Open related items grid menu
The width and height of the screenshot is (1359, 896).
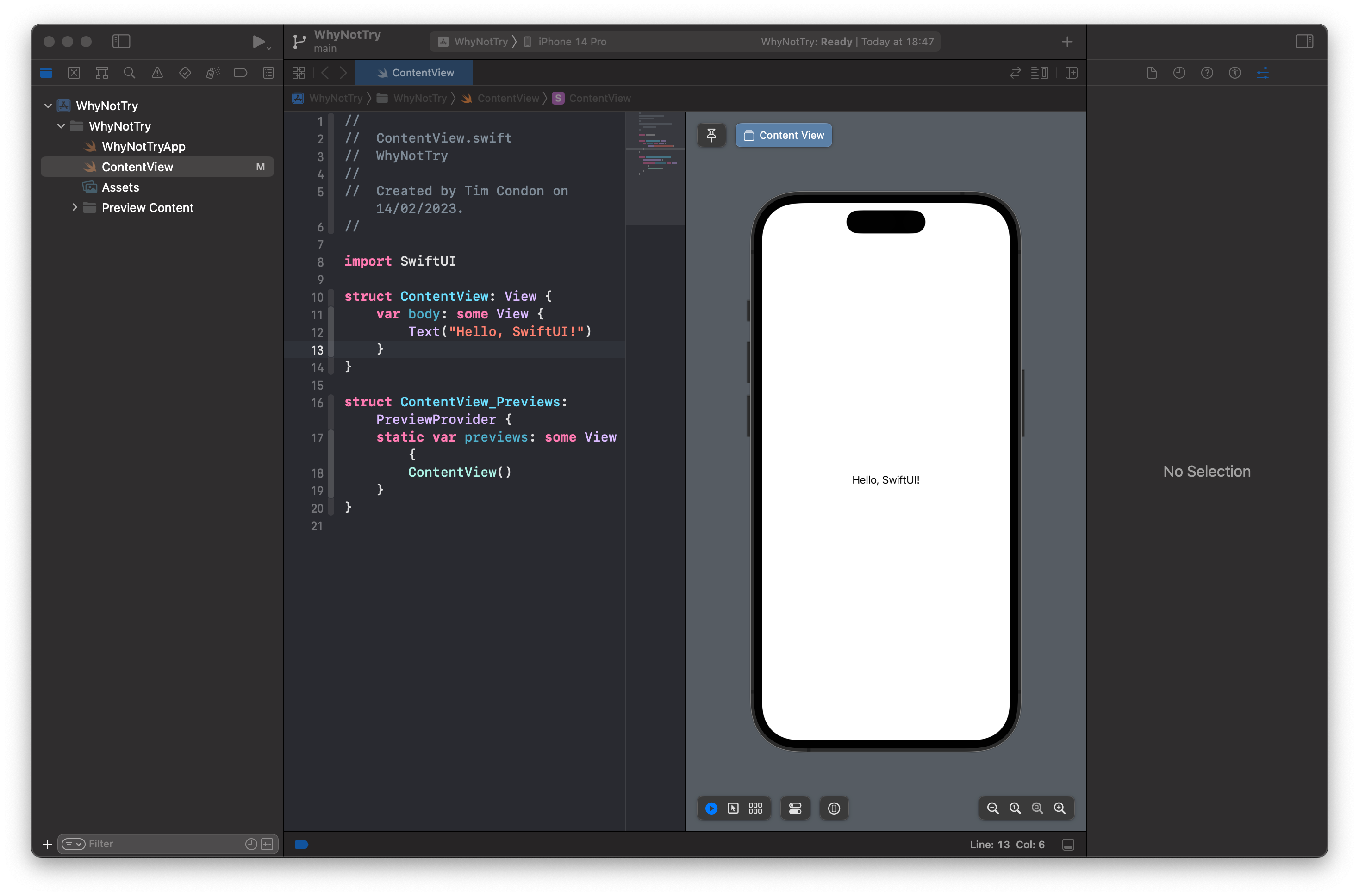click(x=298, y=73)
